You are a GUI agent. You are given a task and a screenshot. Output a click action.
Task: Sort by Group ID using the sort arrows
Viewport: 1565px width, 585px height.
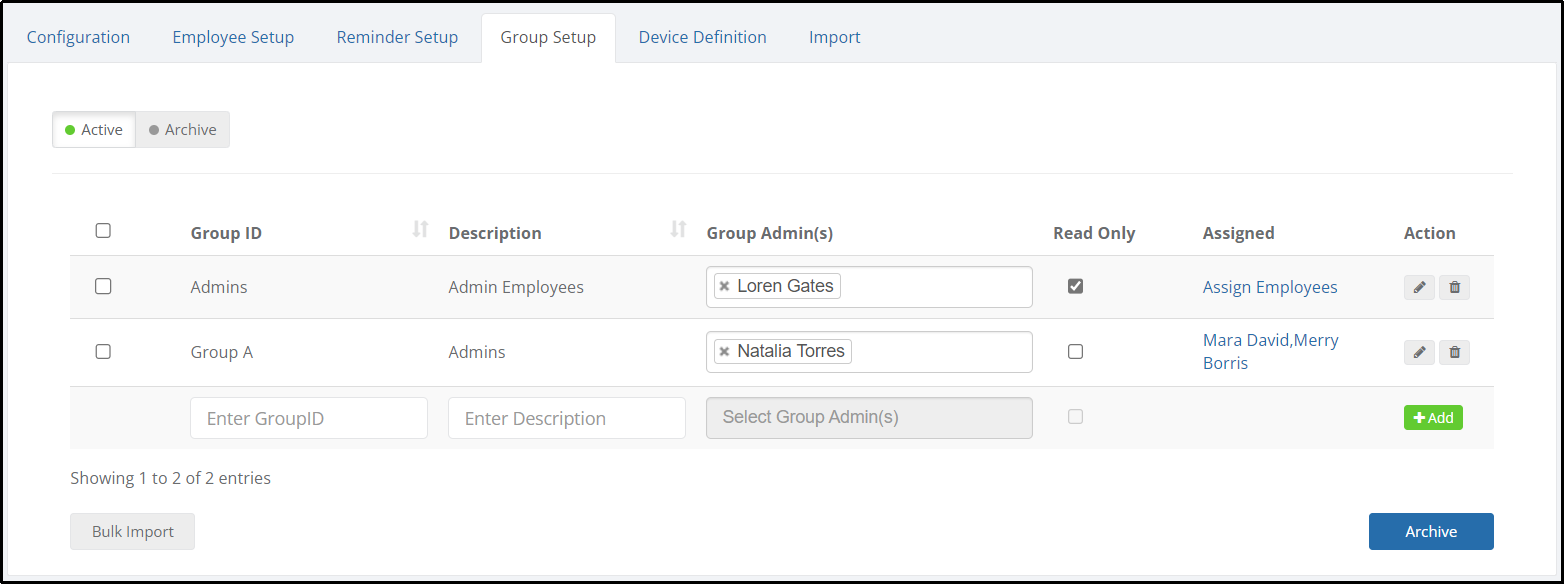420,229
